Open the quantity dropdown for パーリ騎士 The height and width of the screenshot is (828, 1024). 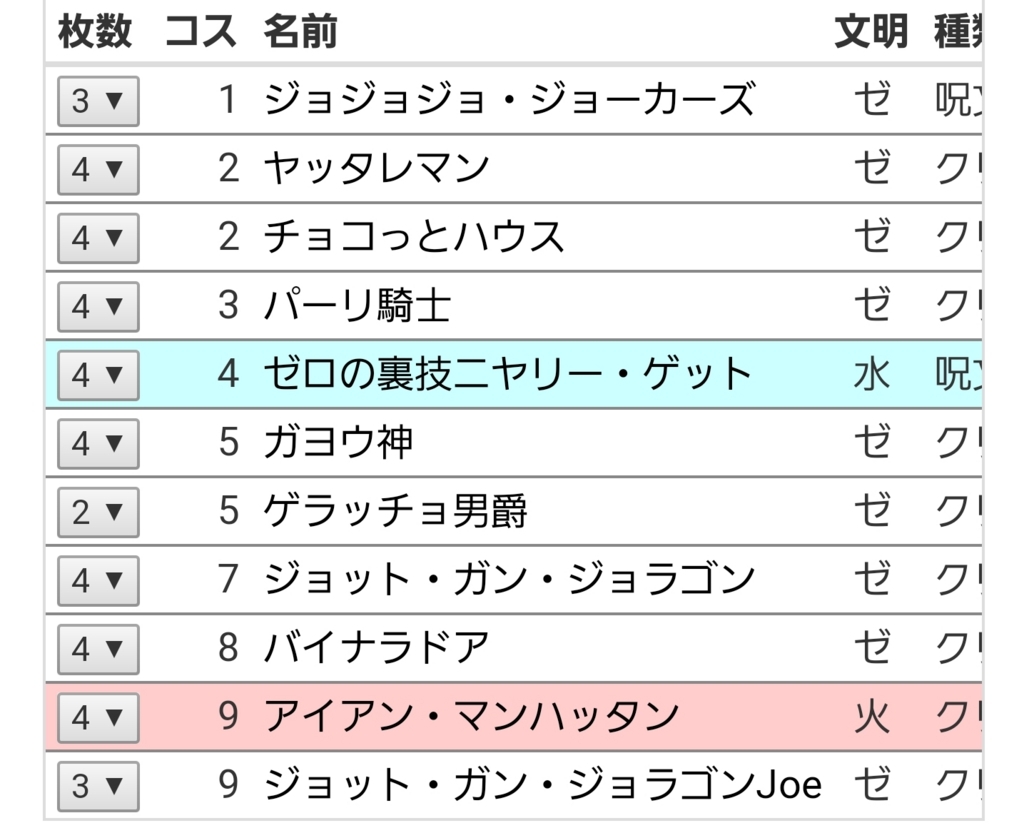(x=96, y=307)
